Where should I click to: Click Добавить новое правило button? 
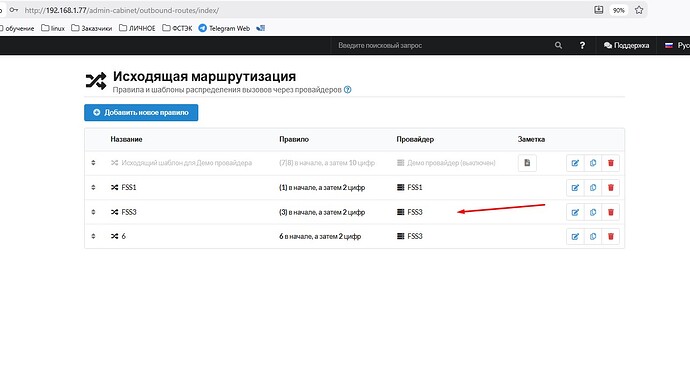tap(141, 113)
